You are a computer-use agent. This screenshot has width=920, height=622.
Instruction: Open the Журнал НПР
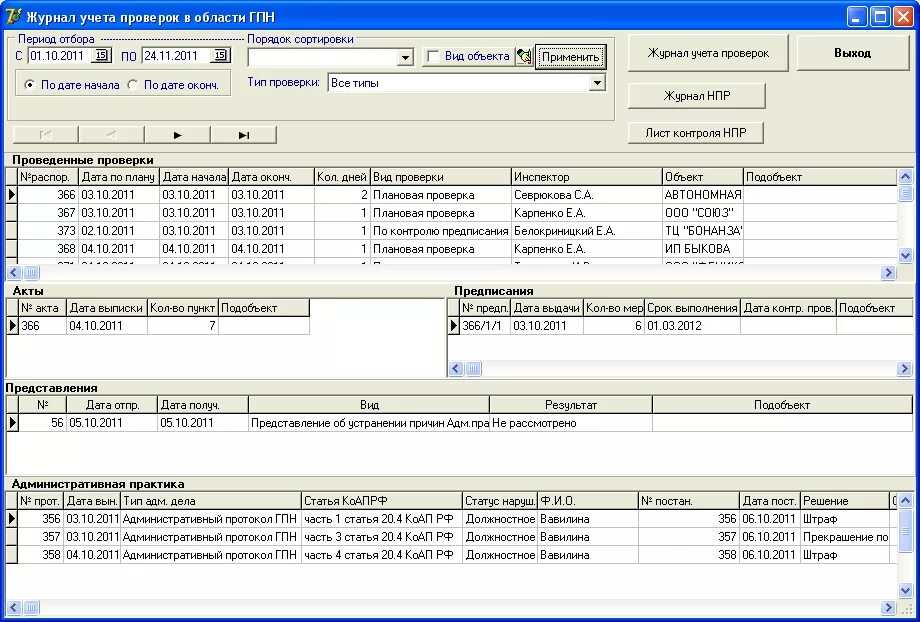coord(696,96)
